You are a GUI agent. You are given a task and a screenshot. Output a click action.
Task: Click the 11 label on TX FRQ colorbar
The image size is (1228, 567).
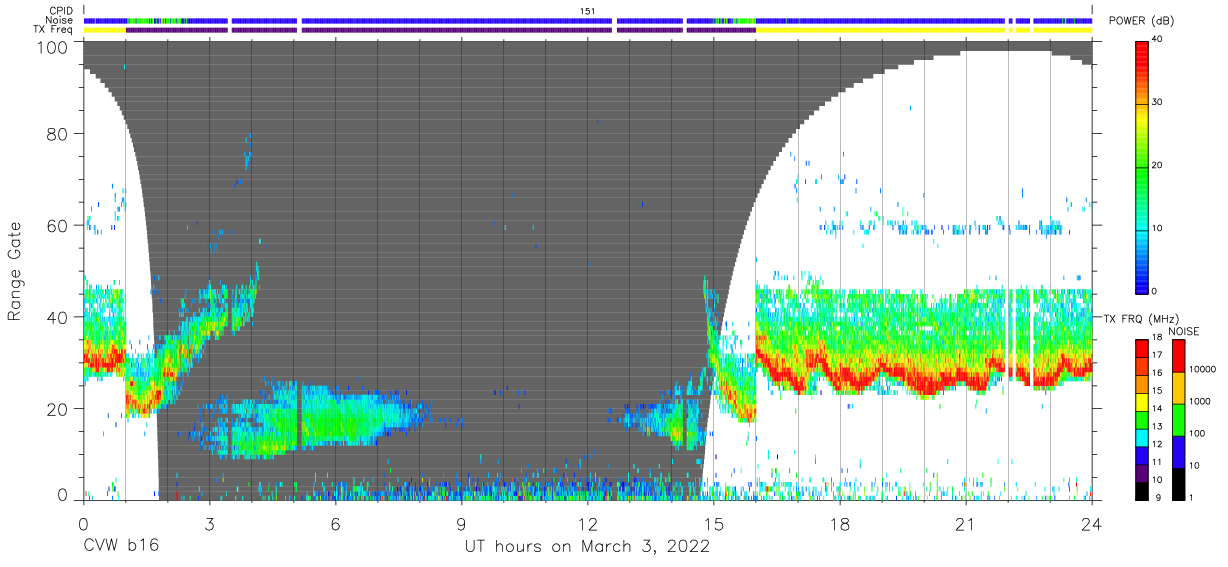click(x=1156, y=462)
